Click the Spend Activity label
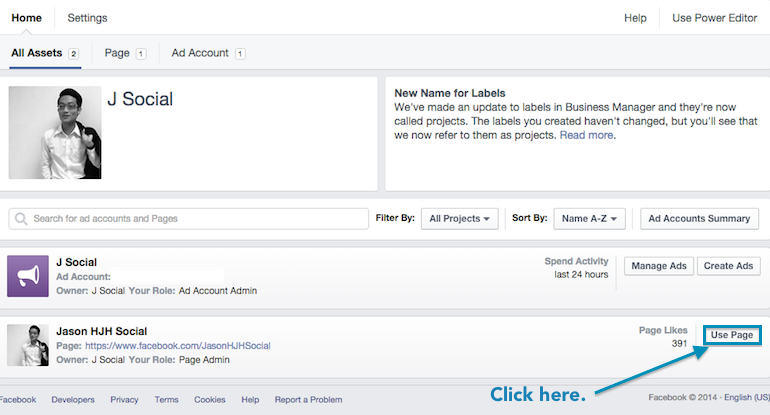The width and height of the screenshot is (770, 415). [576, 261]
